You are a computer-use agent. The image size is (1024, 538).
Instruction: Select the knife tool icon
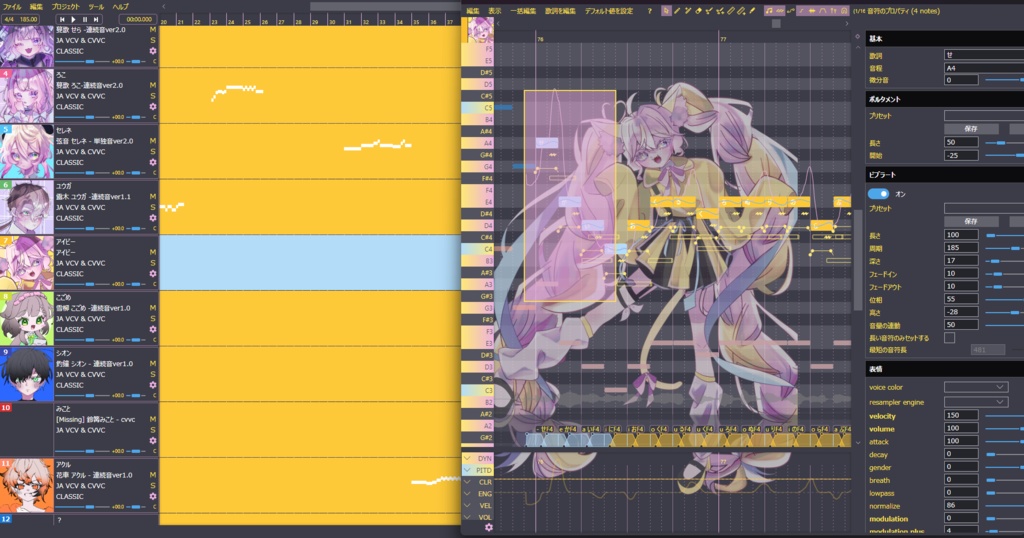coord(752,10)
